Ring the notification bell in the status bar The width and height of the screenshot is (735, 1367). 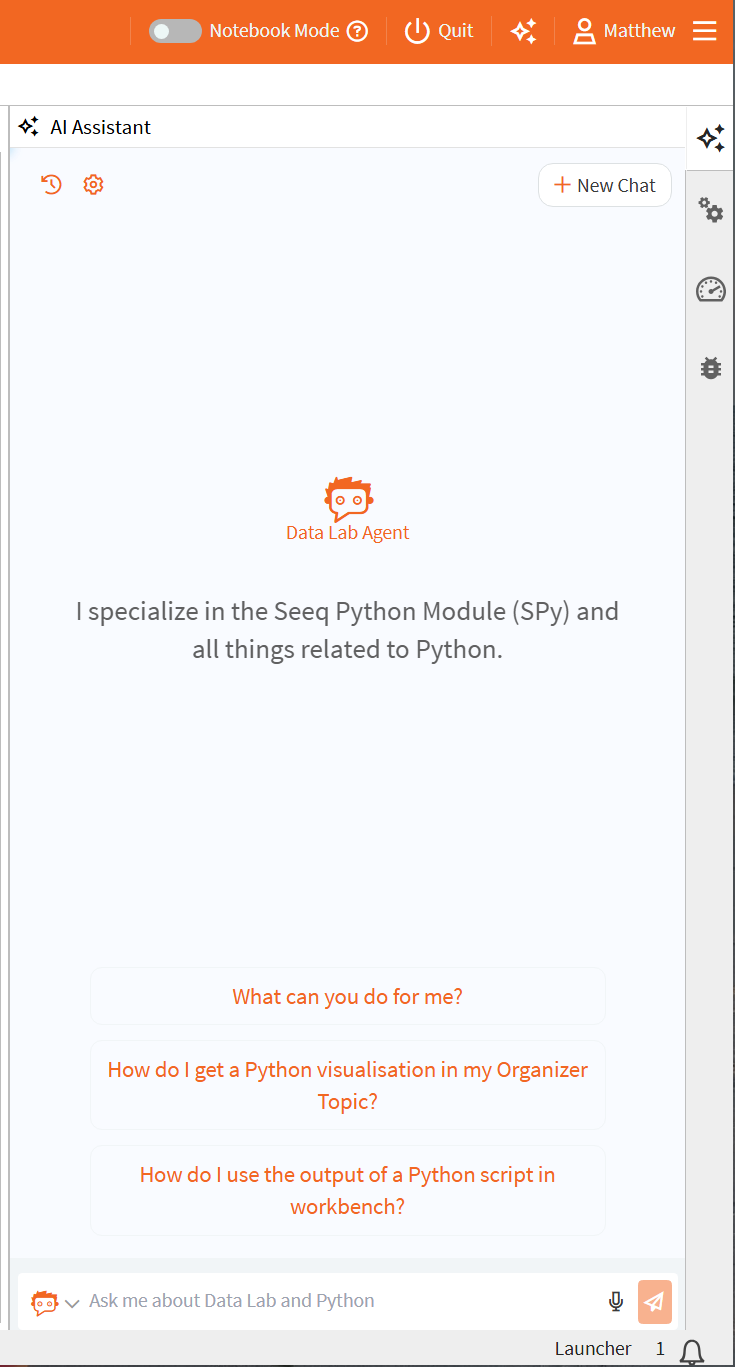[690, 1349]
